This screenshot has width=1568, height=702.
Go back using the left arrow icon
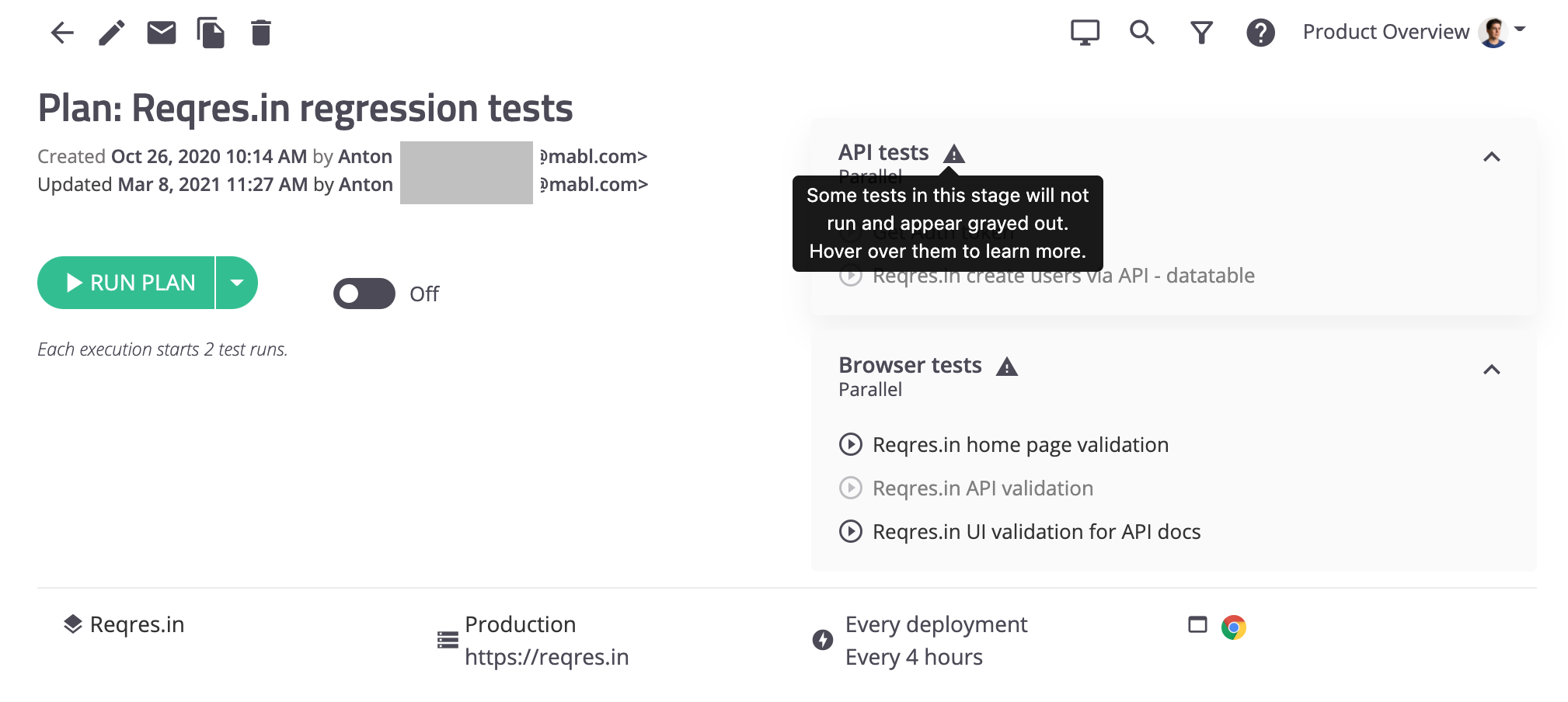[62, 33]
